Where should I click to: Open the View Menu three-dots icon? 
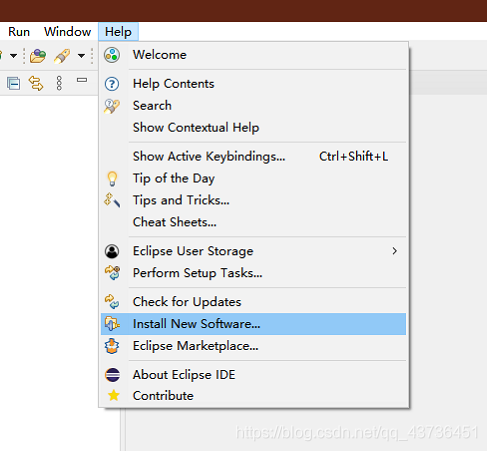(59, 83)
